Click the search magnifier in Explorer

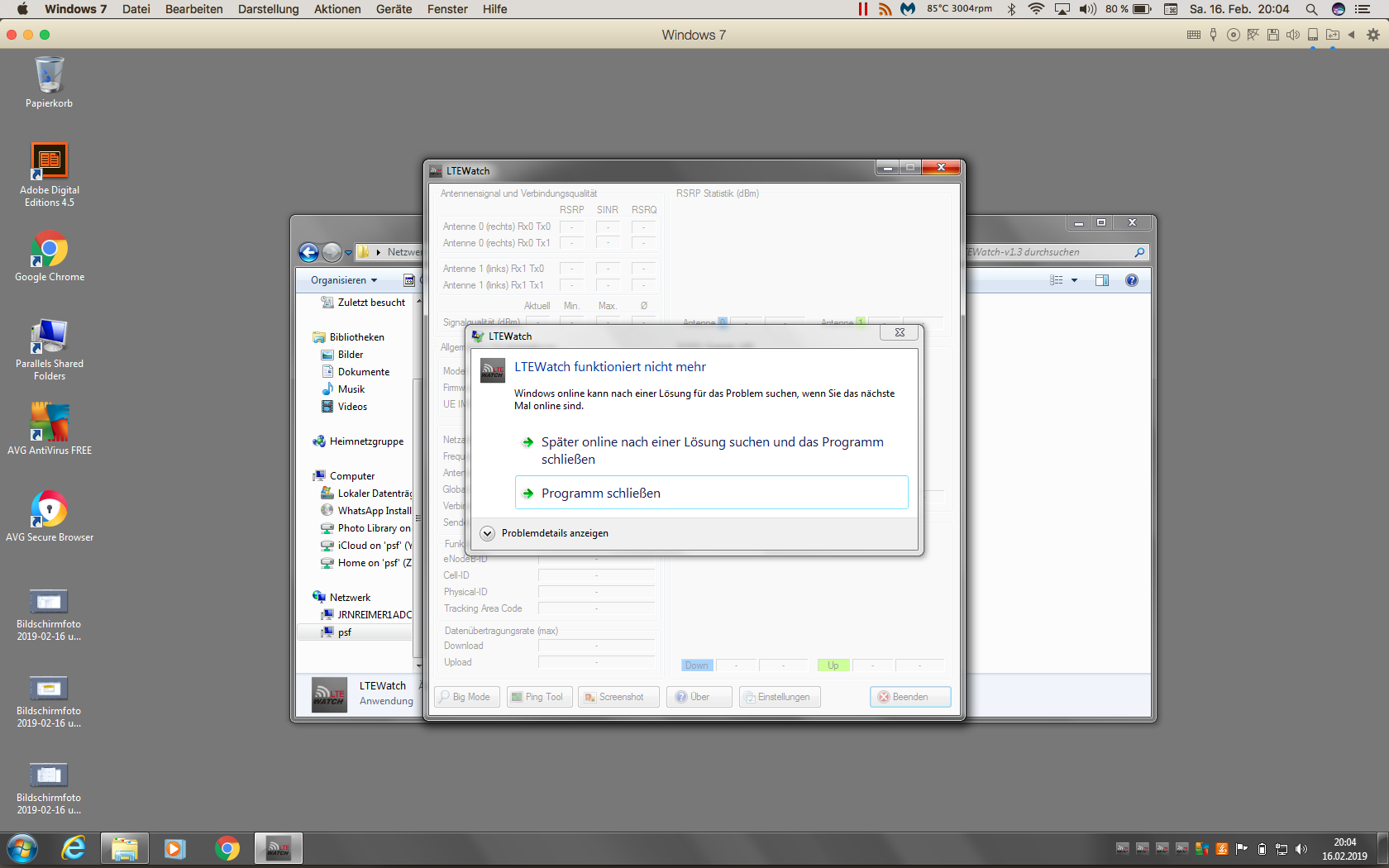pyautogui.click(x=1139, y=252)
